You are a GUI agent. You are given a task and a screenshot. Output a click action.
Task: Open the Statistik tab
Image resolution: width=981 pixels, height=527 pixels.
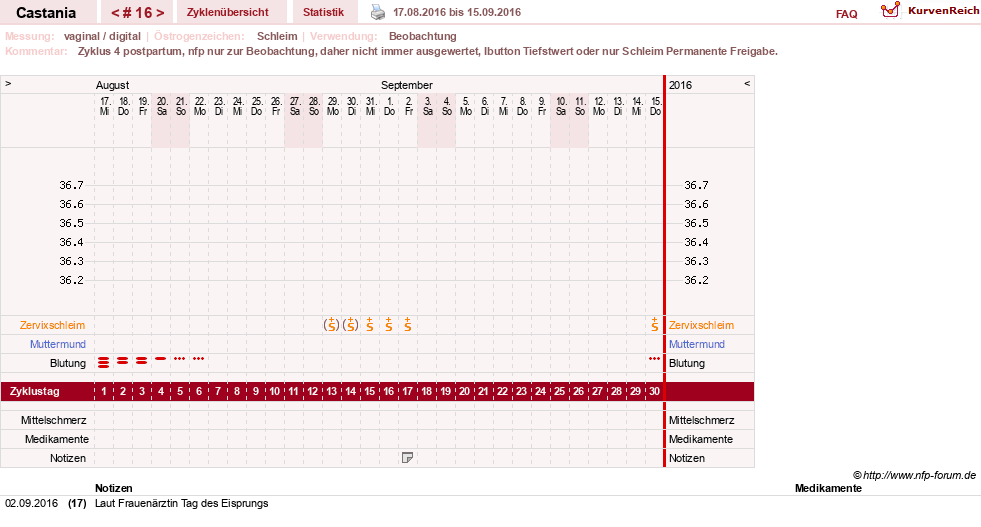[323, 12]
